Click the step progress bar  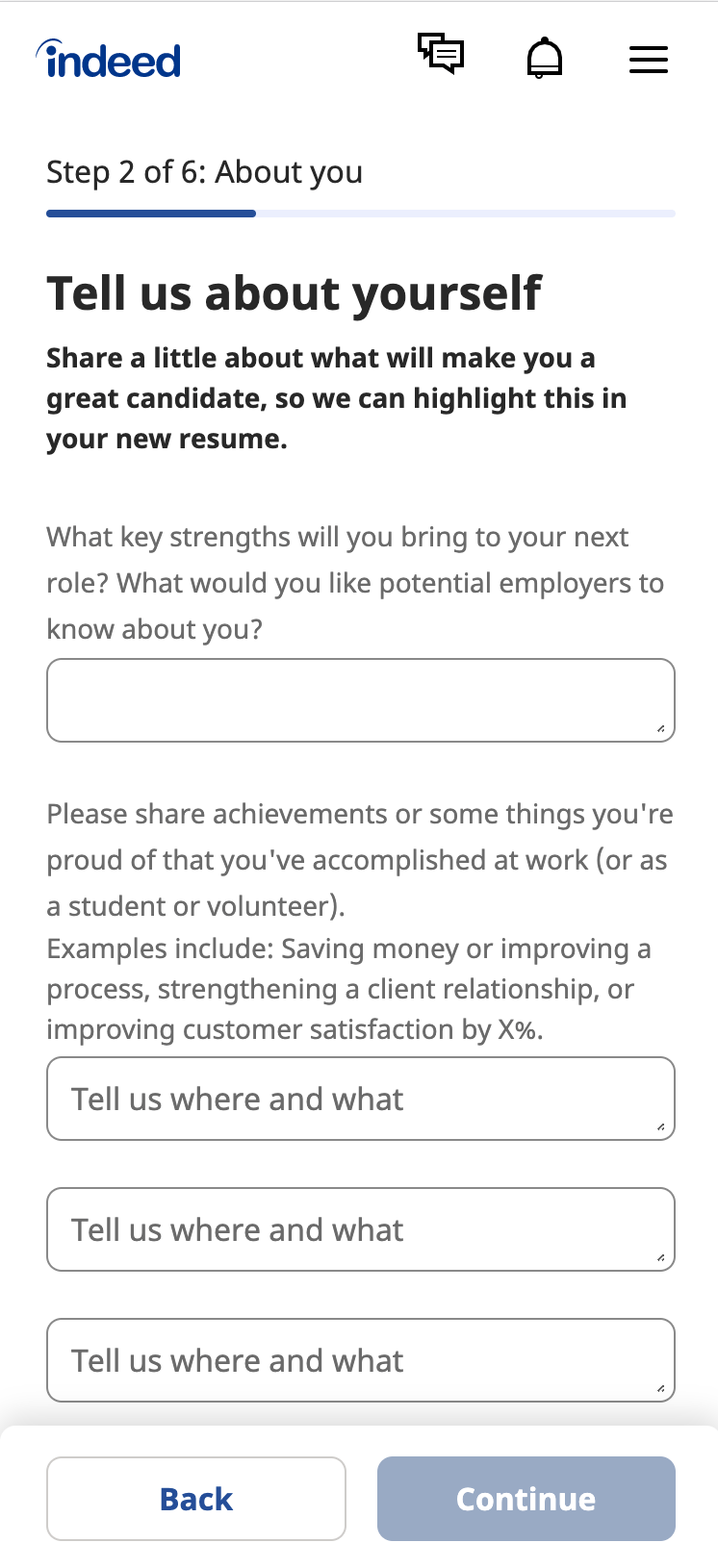[360, 214]
